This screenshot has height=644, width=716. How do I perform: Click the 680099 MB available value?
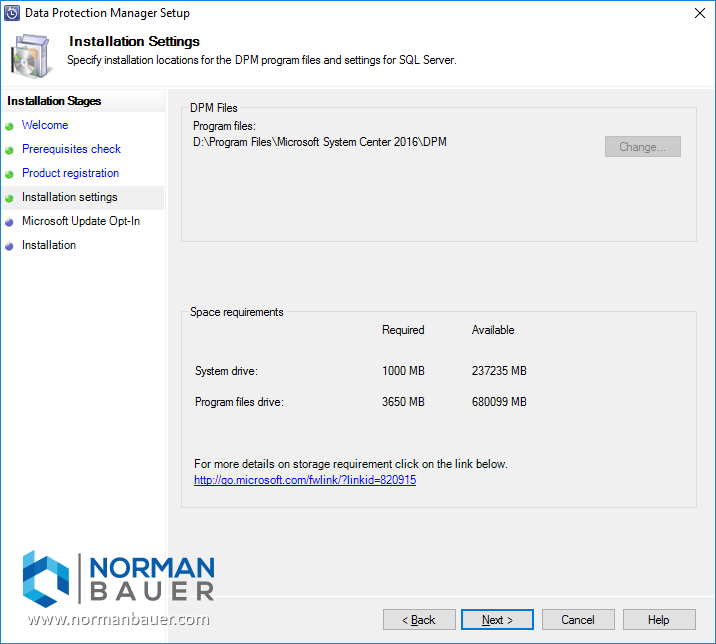(499, 402)
